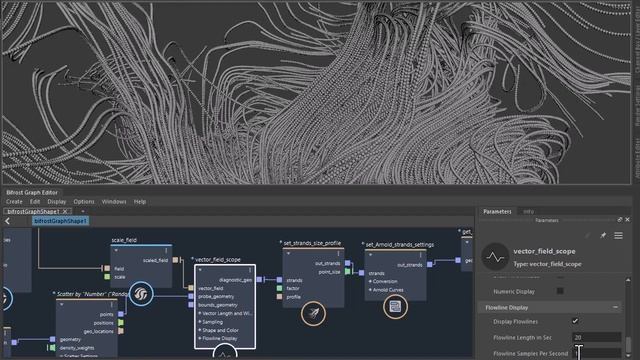This screenshot has height=360, width=640.
Task: Switch to the Info tab
Action: 528,211
